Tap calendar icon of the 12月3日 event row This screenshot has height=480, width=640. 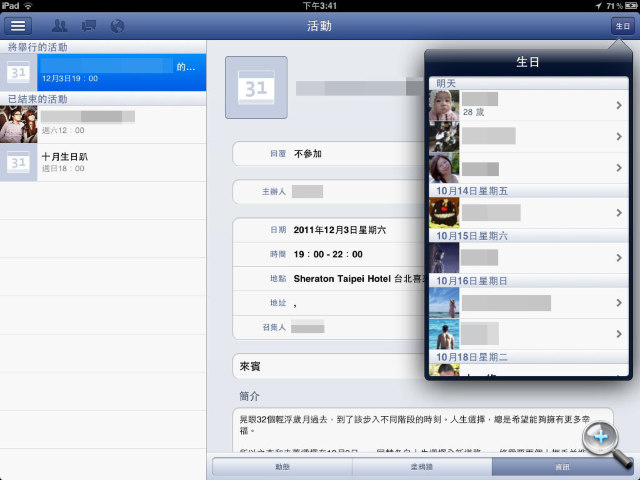18,73
